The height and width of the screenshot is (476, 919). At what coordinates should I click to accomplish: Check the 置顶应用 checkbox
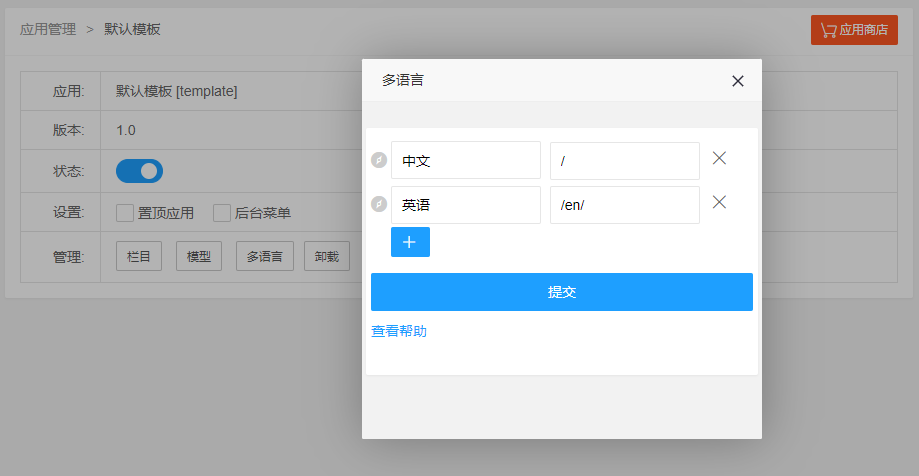click(x=125, y=213)
